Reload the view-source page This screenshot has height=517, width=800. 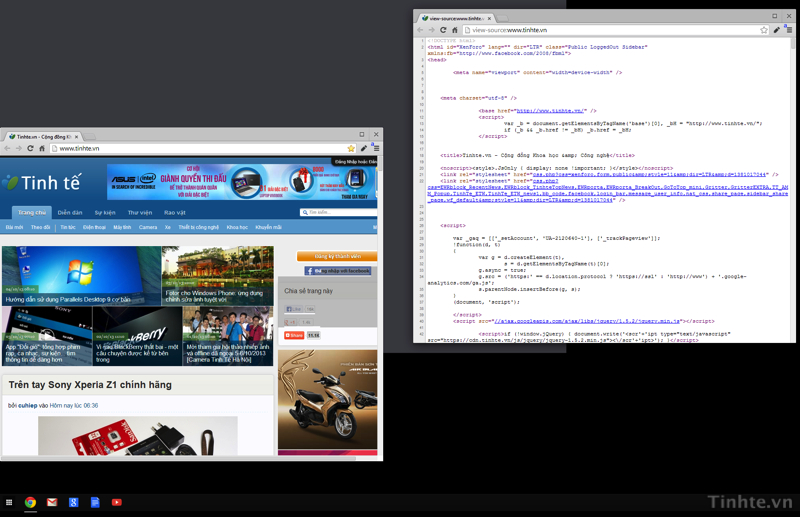(444, 30)
